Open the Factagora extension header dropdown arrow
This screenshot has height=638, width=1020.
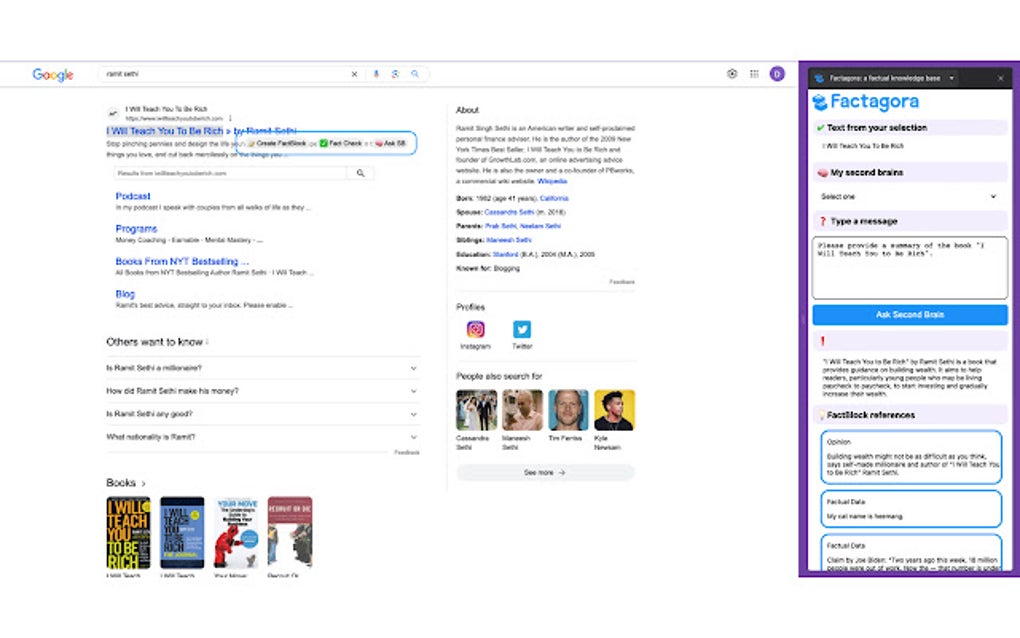[x=951, y=78]
